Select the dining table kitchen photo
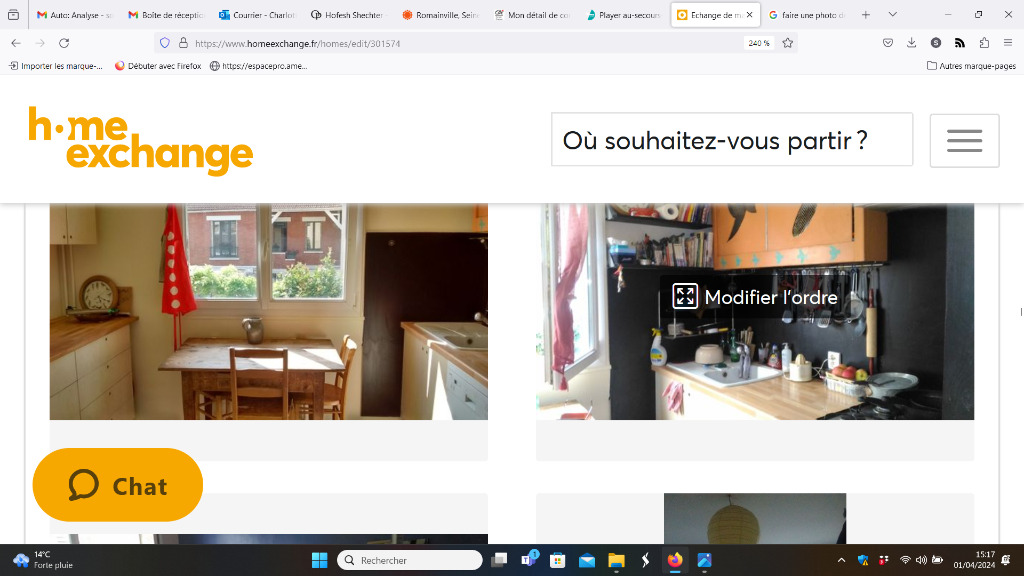This screenshot has width=1024, height=576. 268,312
